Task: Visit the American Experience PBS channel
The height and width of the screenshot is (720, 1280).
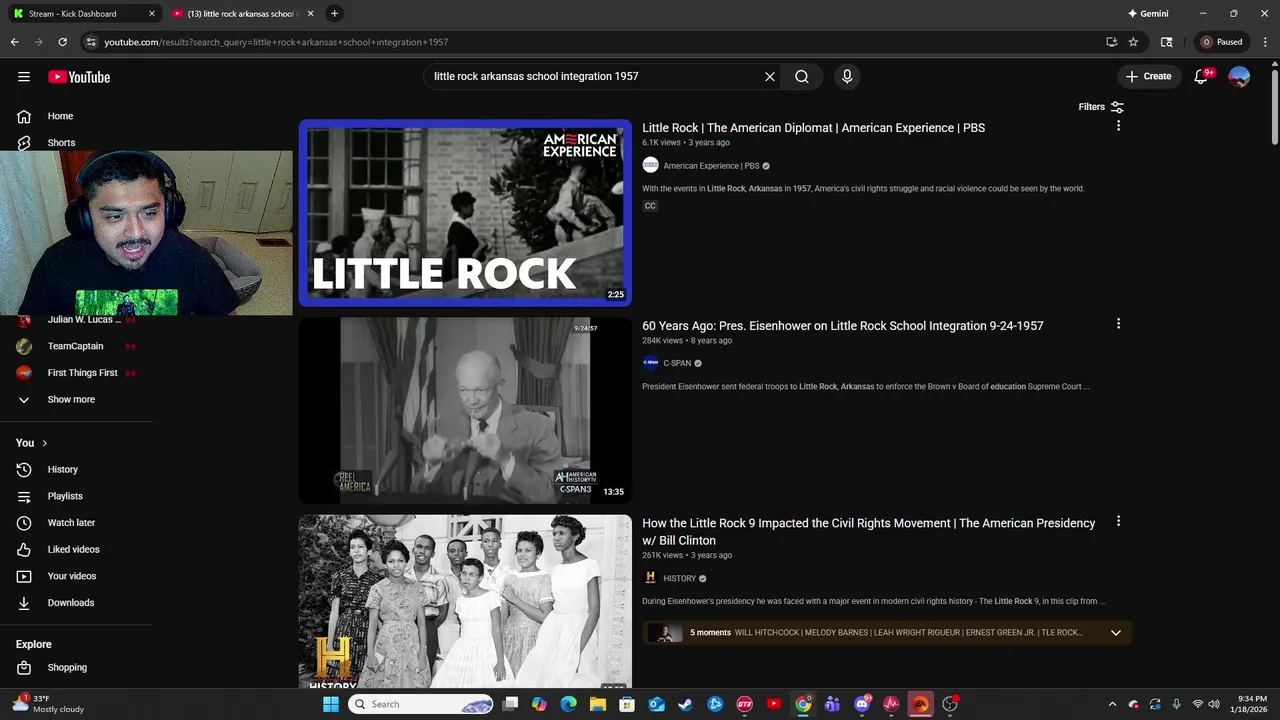Action: (710, 166)
